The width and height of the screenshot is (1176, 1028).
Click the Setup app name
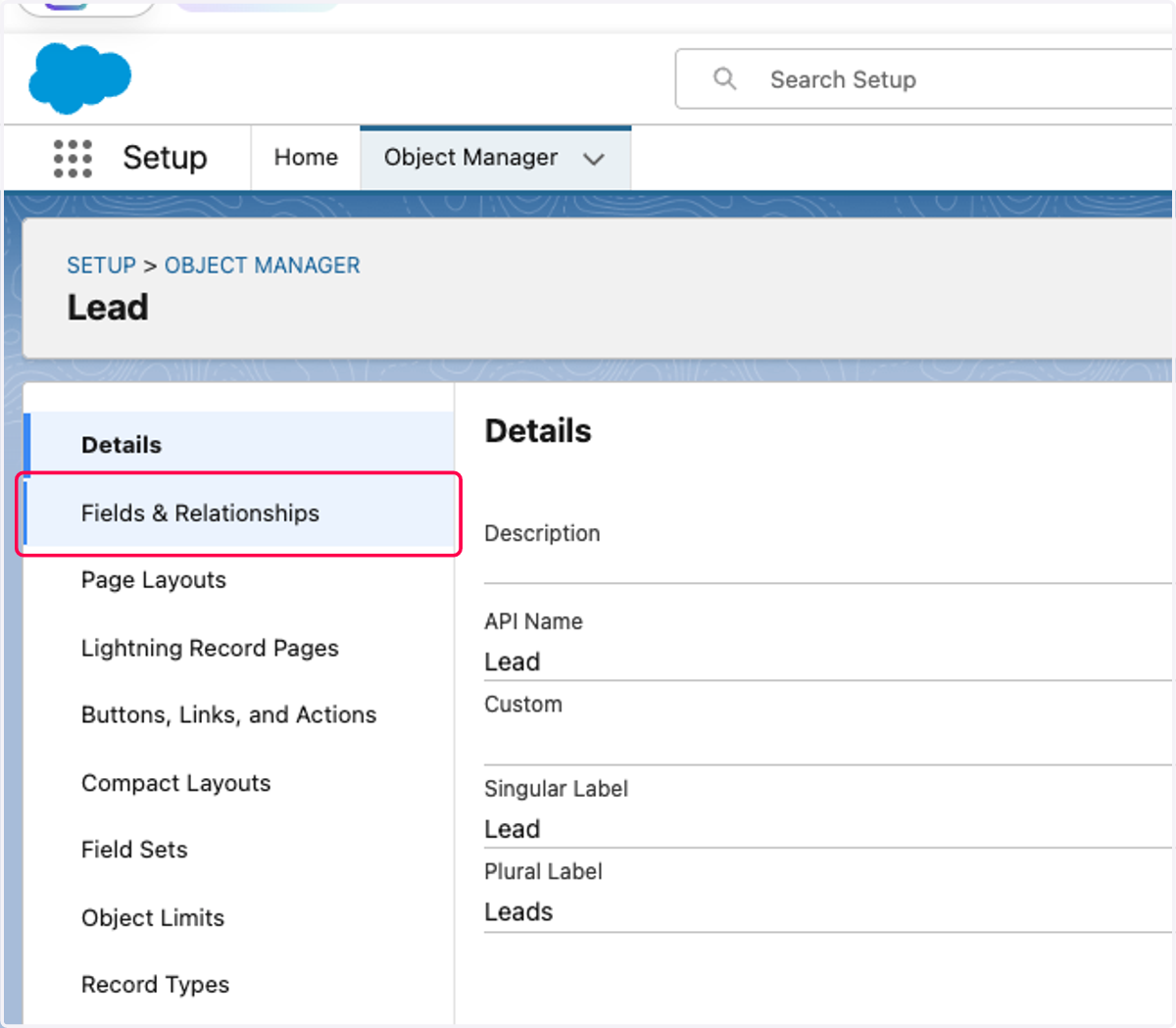[x=165, y=158]
